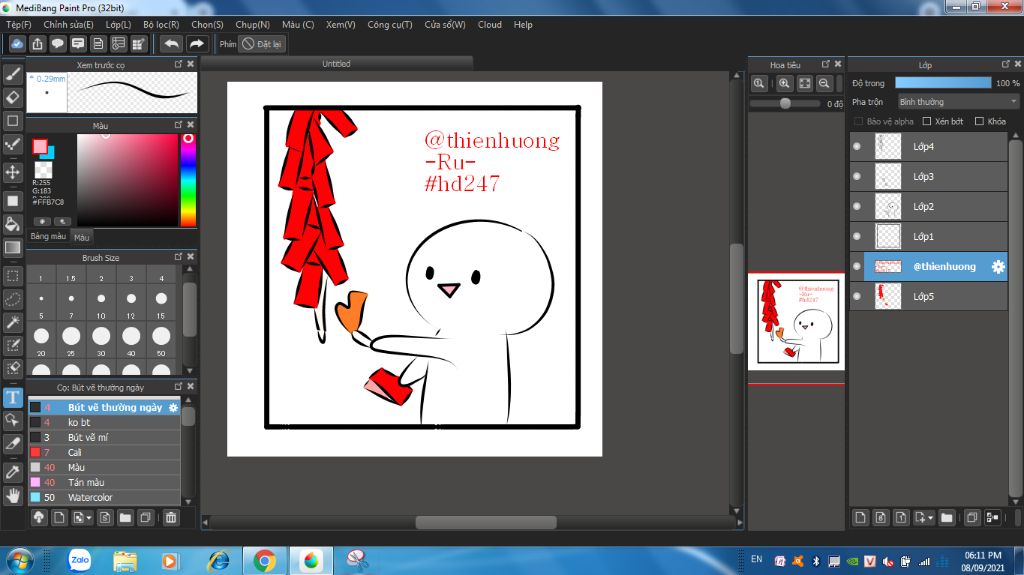
Task: Undock the Hoa tiêu navigator panel
Action: click(x=825, y=64)
